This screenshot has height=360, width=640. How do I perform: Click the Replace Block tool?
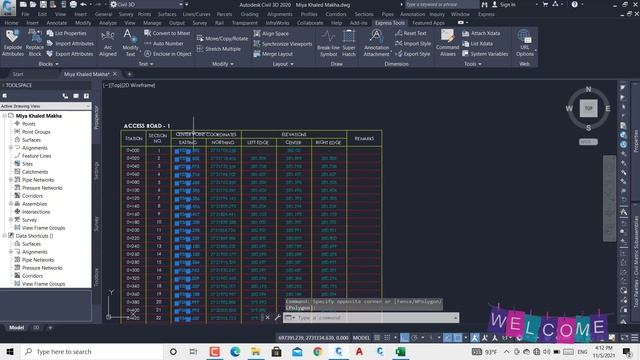[35, 43]
